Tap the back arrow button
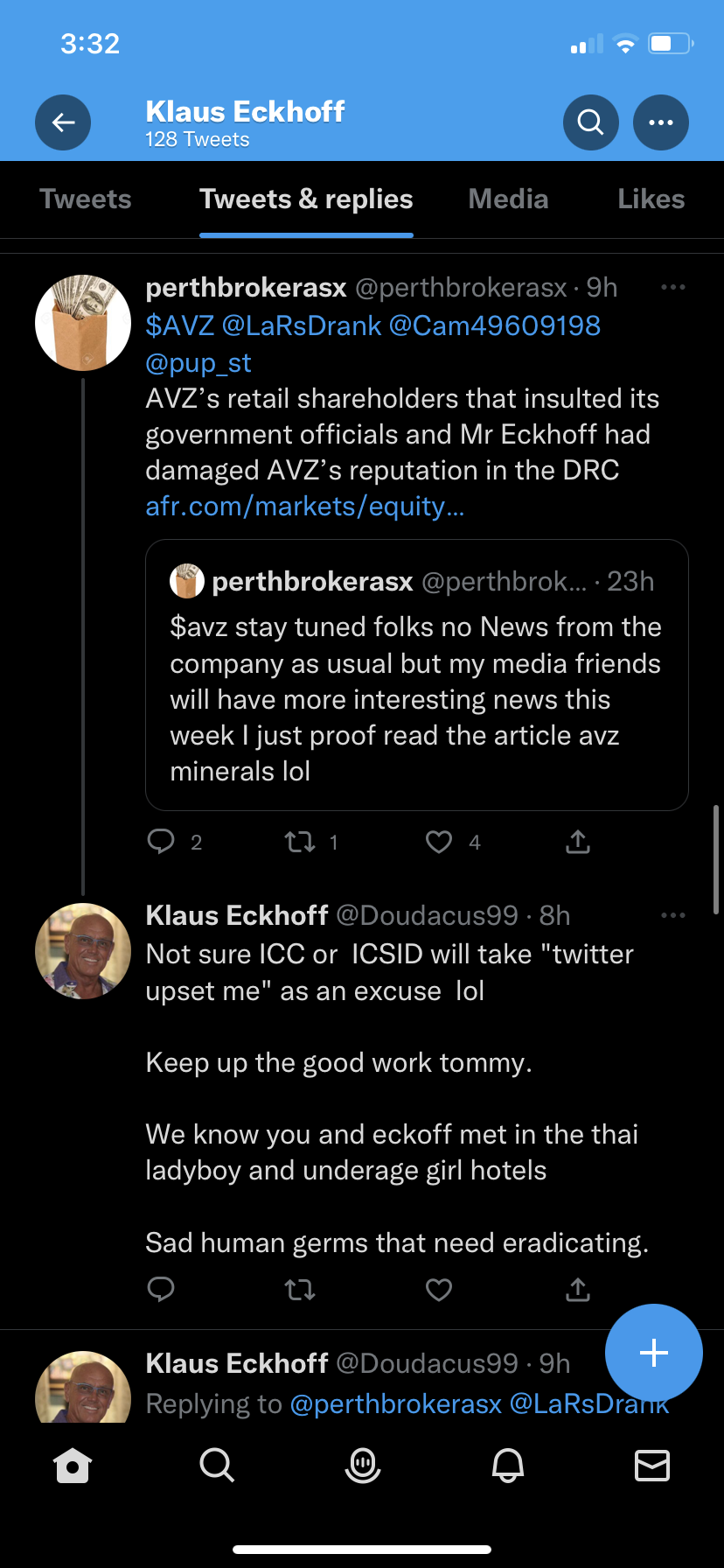The height and width of the screenshot is (1568, 724). click(63, 122)
